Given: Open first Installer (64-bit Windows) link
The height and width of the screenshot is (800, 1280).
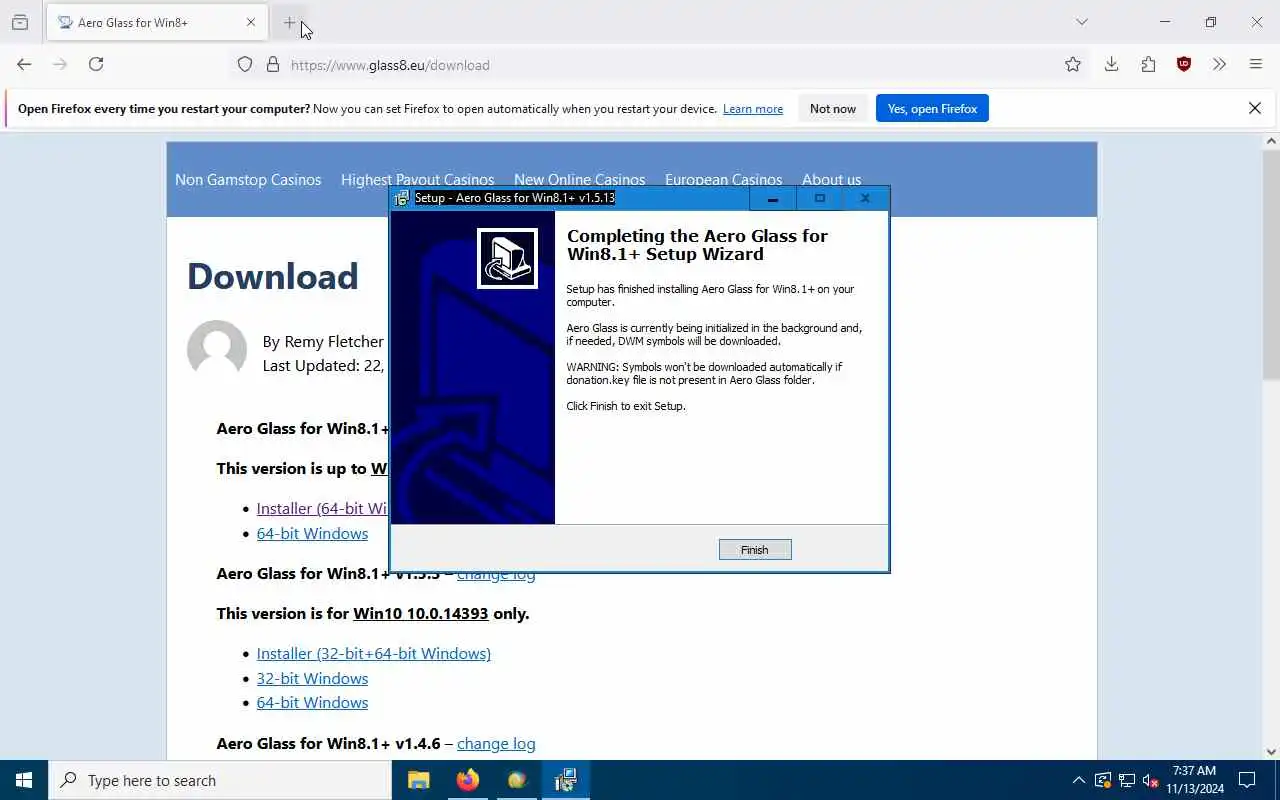Looking at the screenshot, I should click(322, 509).
